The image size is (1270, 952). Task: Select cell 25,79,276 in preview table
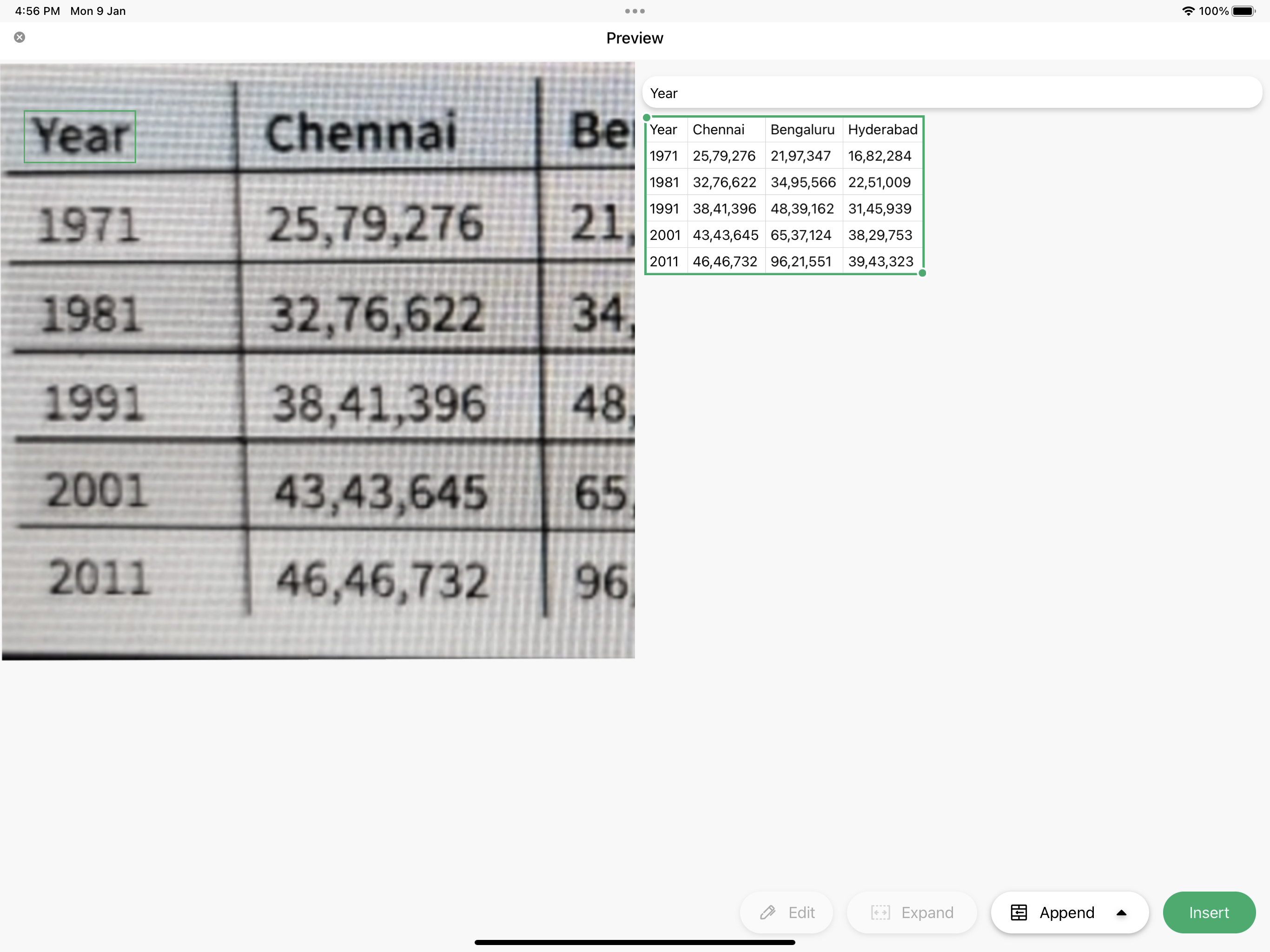[x=726, y=156]
